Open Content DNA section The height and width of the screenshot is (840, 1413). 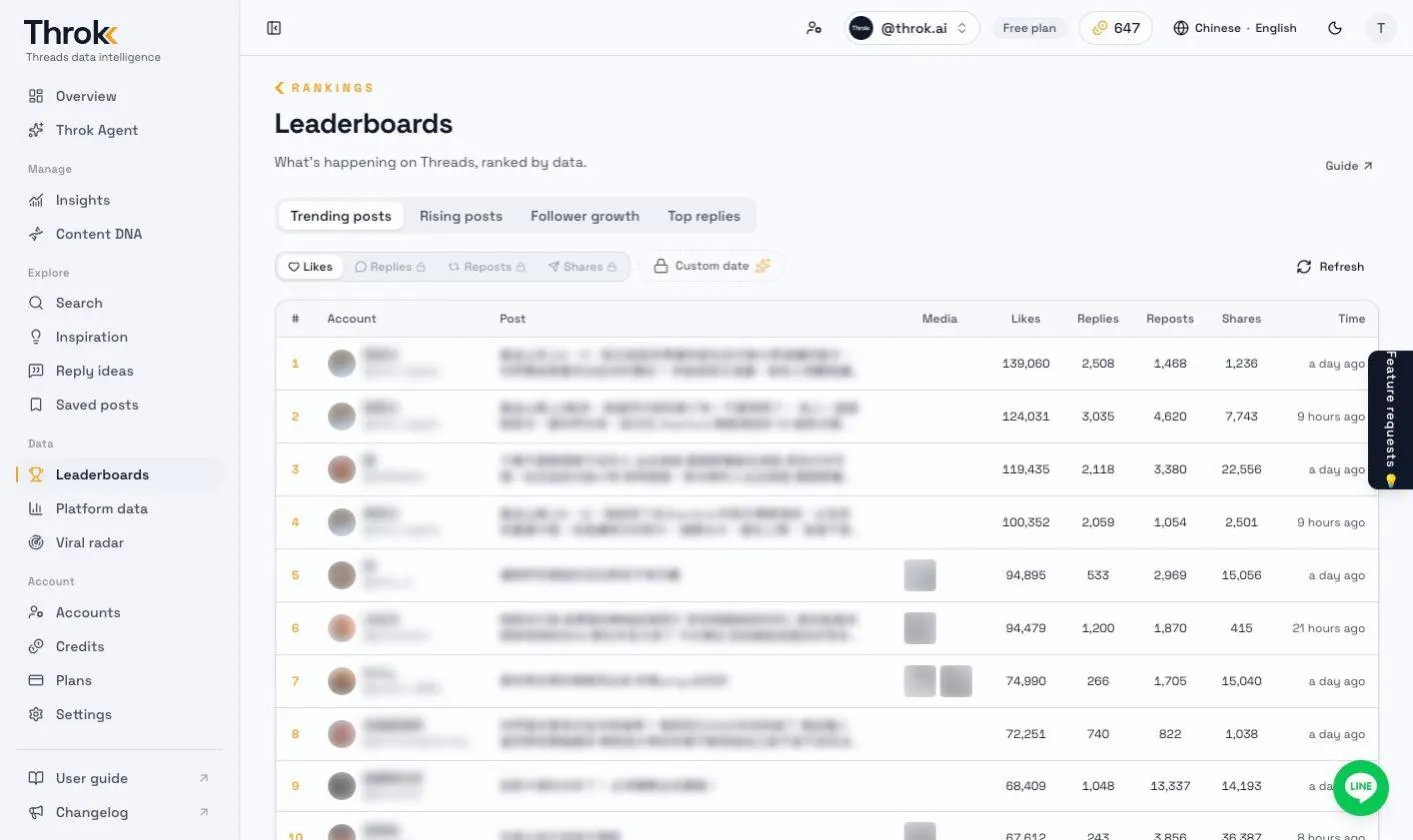pyautogui.click(x=120, y=234)
